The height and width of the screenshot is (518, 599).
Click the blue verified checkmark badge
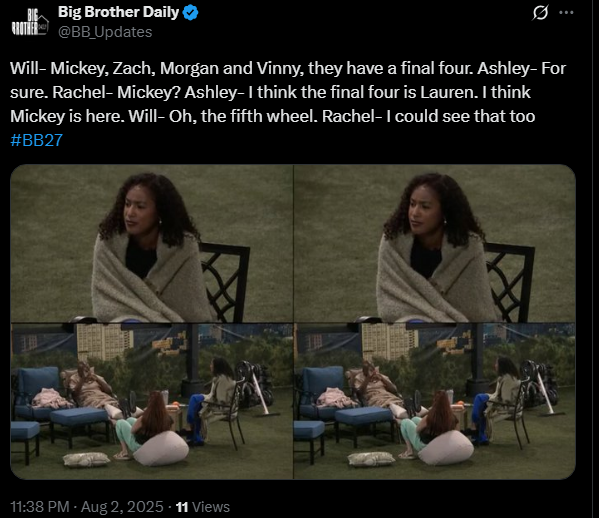pyautogui.click(x=190, y=13)
